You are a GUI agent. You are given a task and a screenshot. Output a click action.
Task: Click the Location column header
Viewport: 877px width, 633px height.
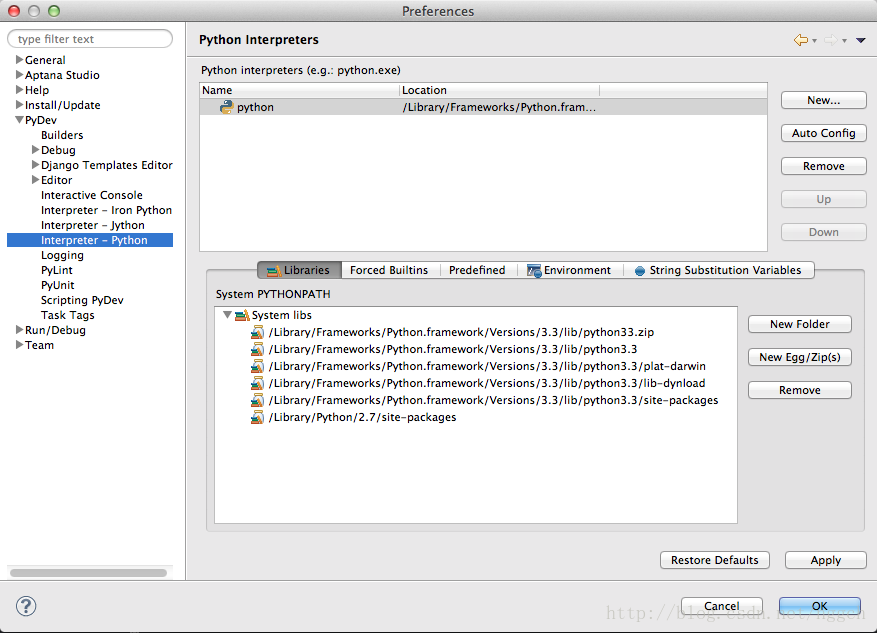pyautogui.click(x=499, y=90)
